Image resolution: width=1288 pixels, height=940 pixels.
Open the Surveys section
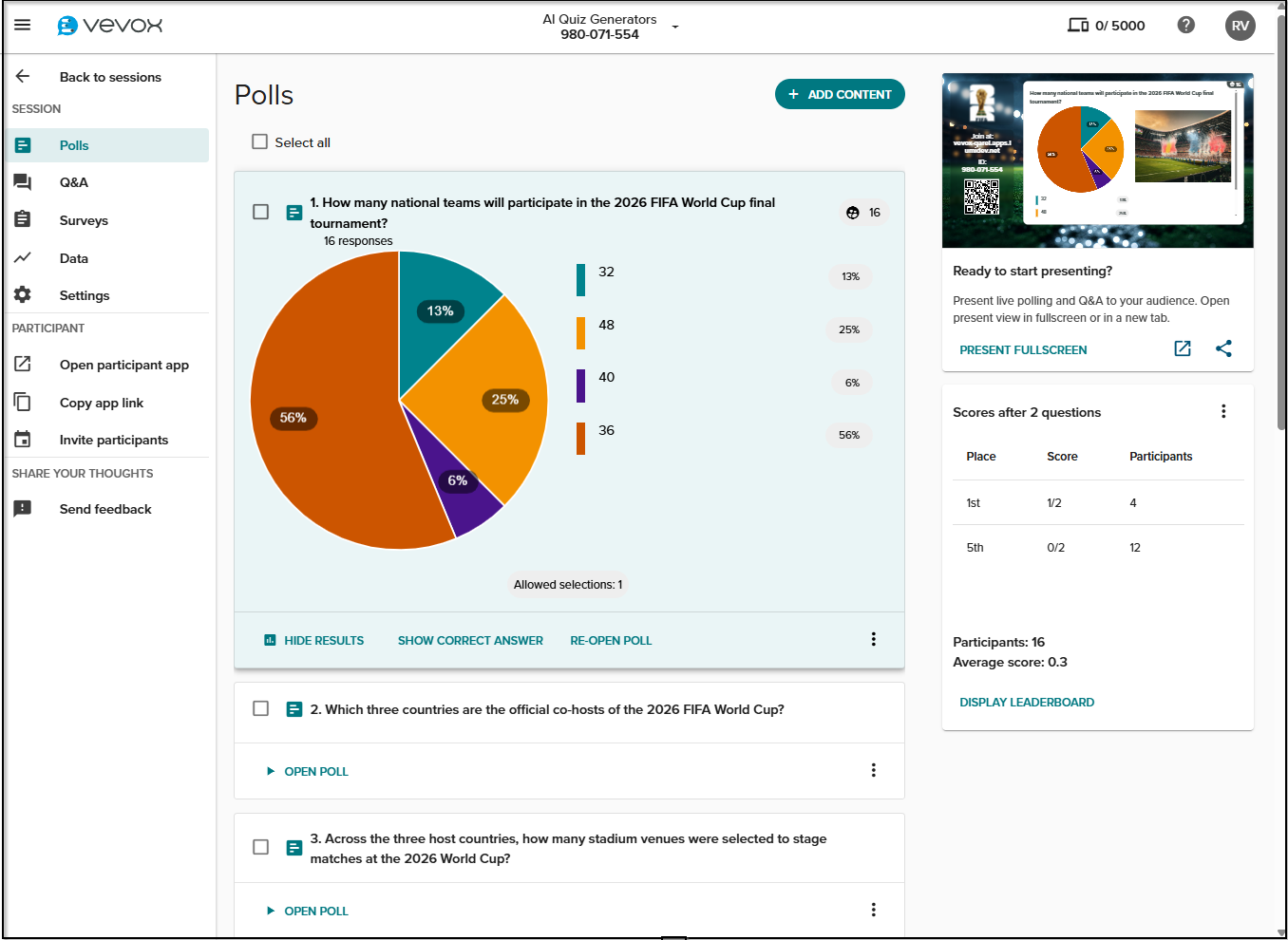[84, 220]
